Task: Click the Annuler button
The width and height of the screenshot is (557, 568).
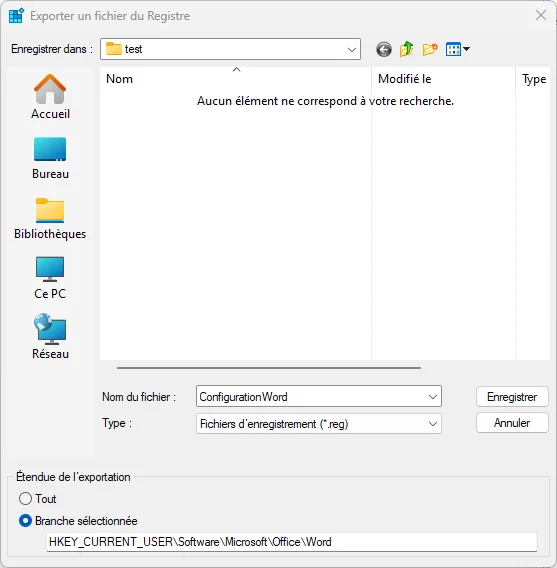Action: click(512, 423)
